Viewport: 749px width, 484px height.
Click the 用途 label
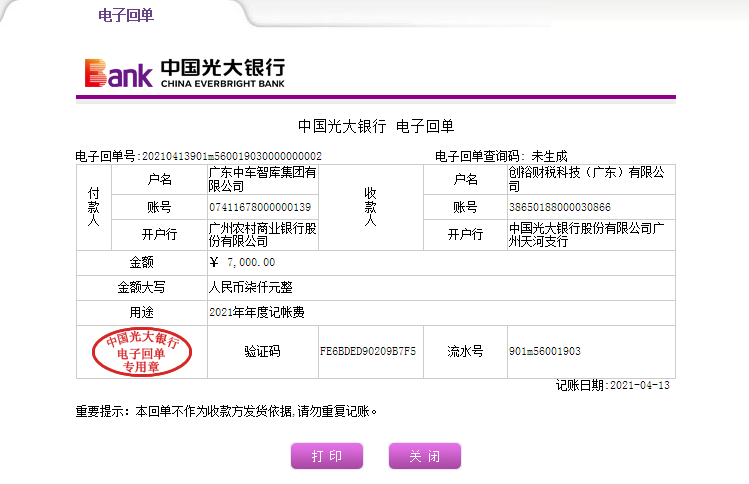click(x=141, y=312)
